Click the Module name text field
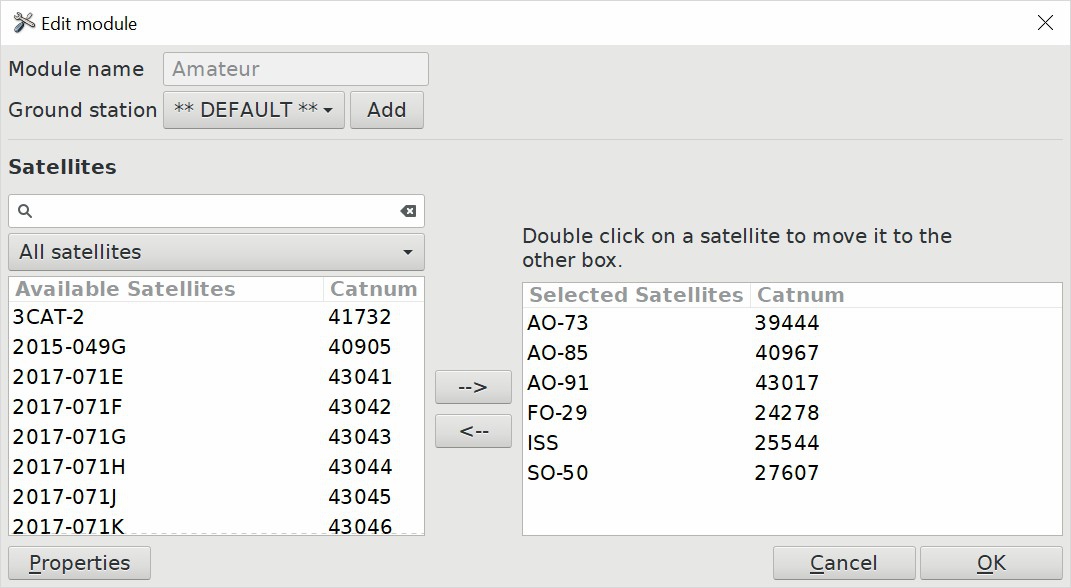Viewport: 1071px width, 588px height. tap(295, 69)
